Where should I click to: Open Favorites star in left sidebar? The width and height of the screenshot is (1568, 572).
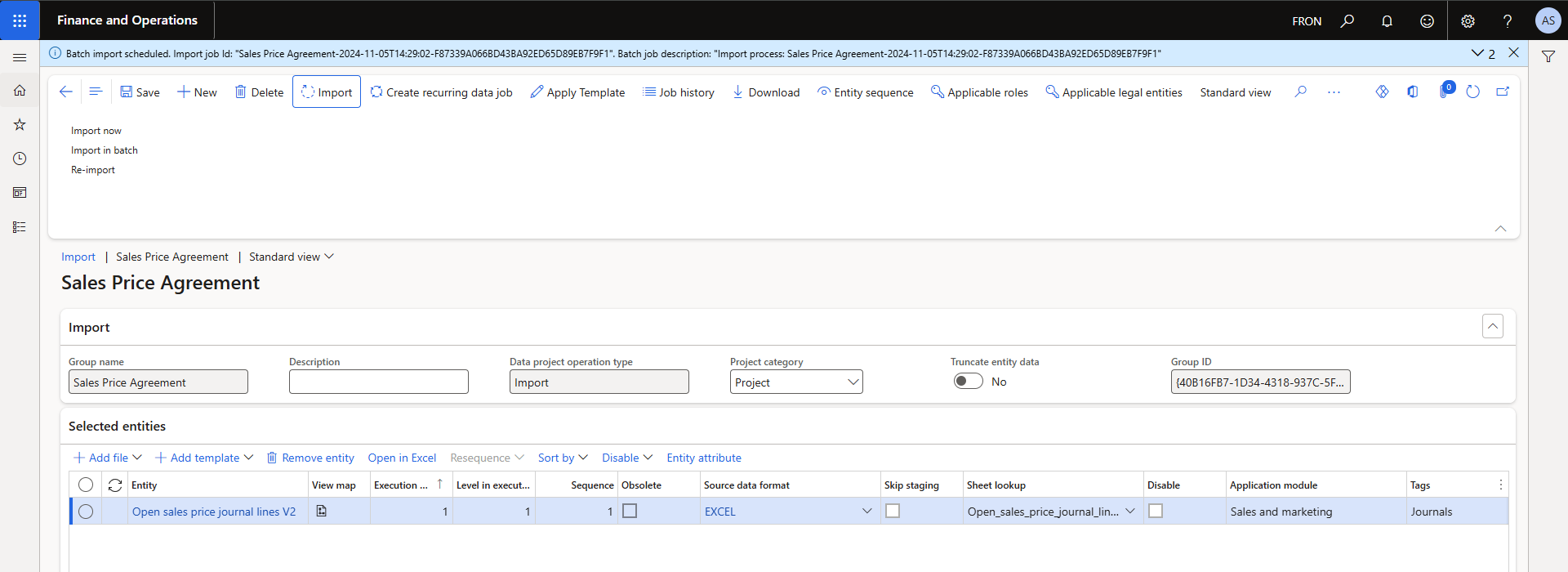pos(20,125)
